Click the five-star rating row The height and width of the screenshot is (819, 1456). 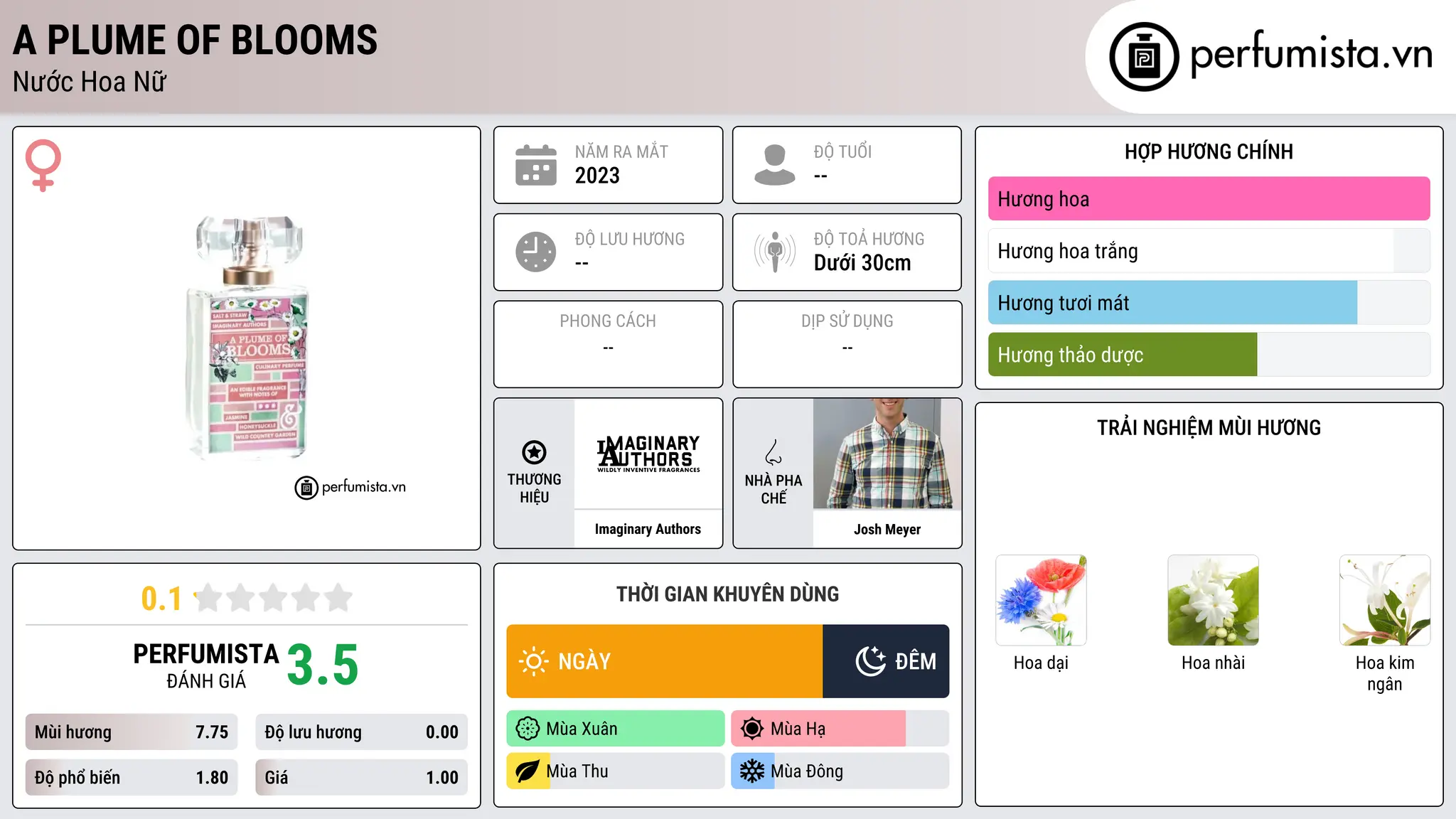coord(274,598)
